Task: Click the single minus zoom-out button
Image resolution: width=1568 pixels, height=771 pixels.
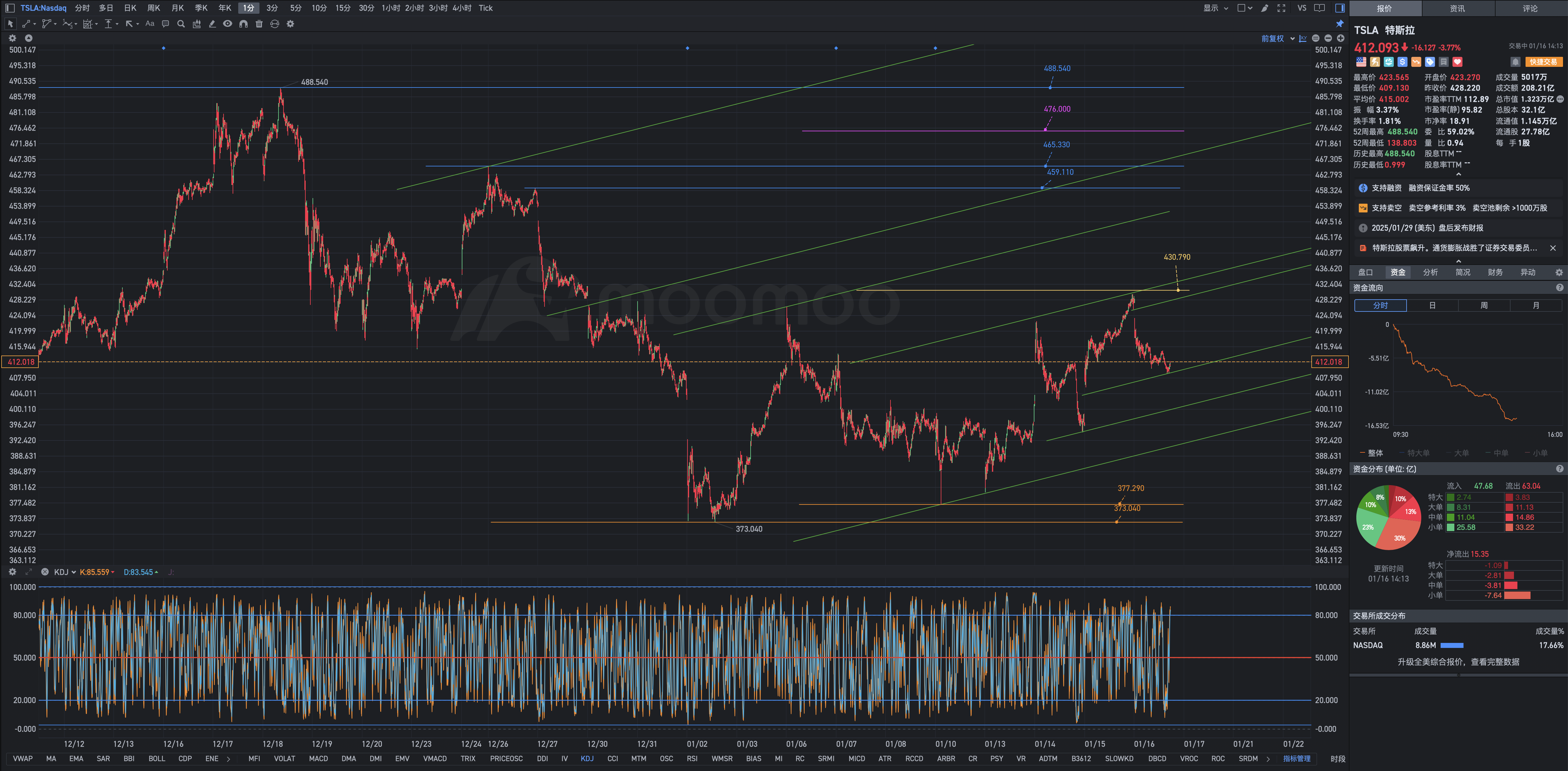Action: click(1328, 38)
